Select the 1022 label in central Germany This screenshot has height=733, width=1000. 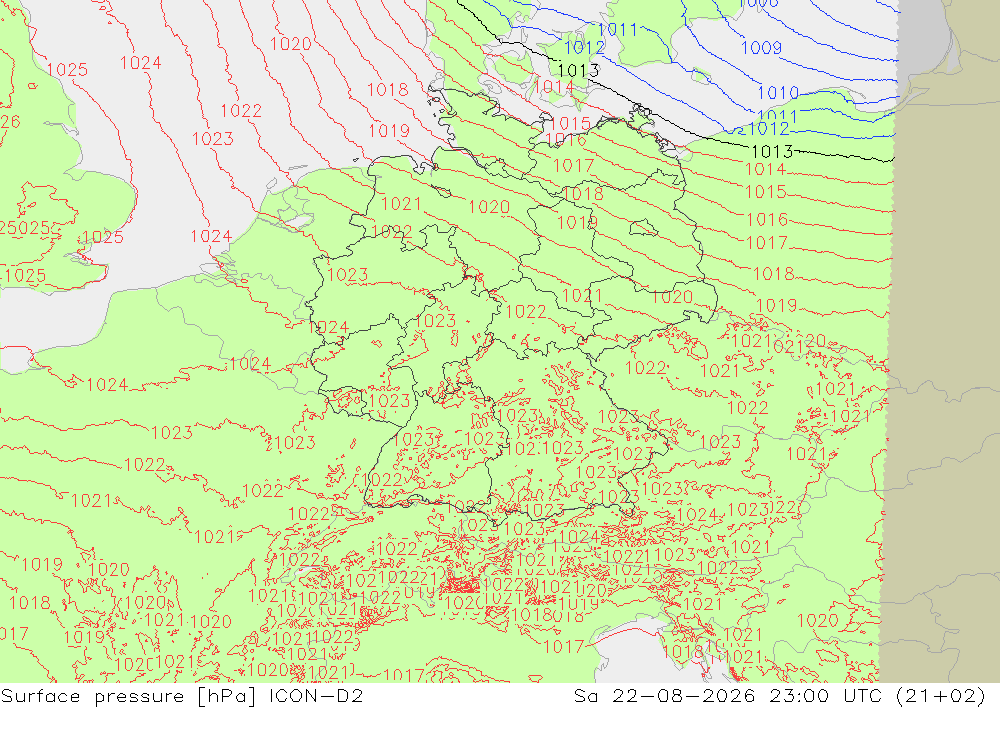[x=526, y=311]
